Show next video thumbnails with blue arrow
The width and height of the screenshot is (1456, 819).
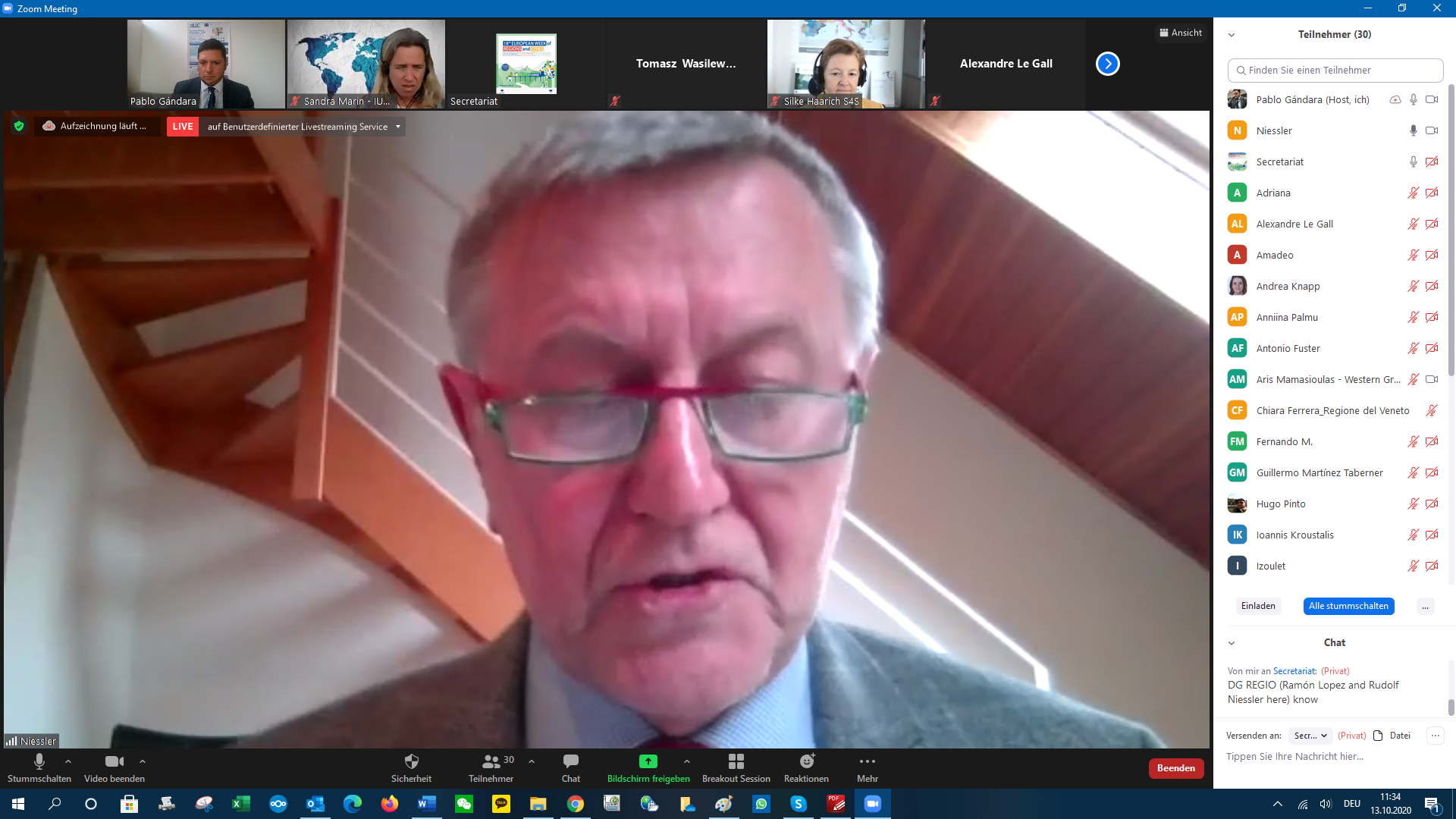pos(1107,64)
